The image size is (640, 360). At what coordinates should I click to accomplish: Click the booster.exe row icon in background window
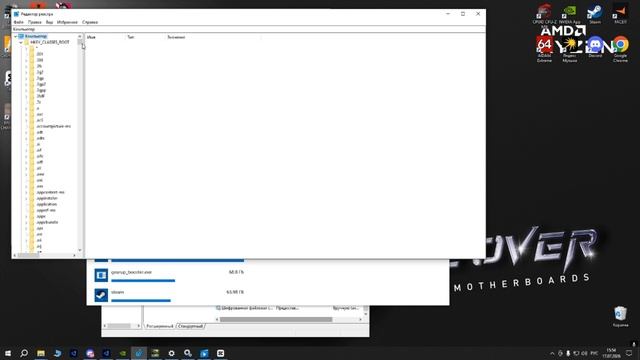[101, 275]
